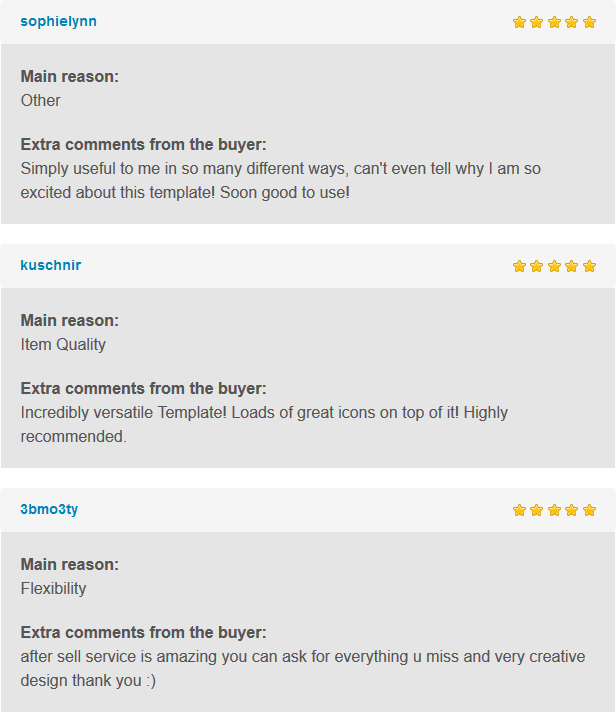Image resolution: width=616 pixels, height=712 pixels.
Task: Click first star in sophielynn's rating
Action: pyautogui.click(x=519, y=22)
